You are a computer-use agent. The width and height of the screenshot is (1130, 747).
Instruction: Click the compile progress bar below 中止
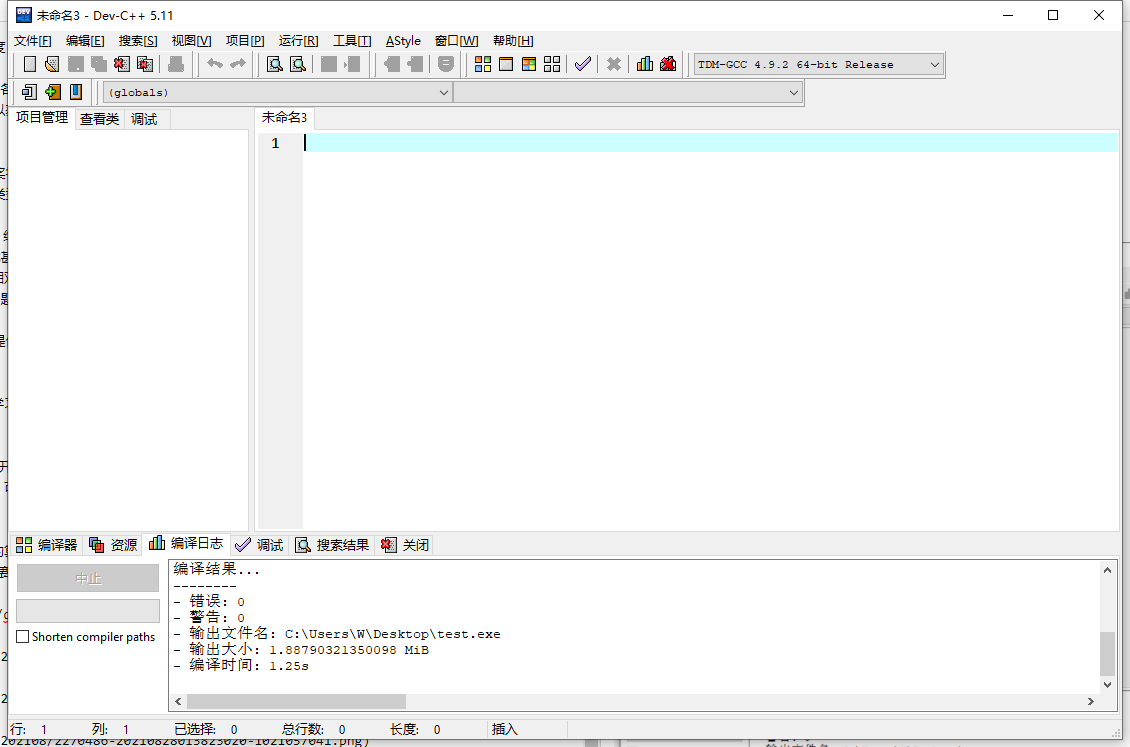point(88,611)
